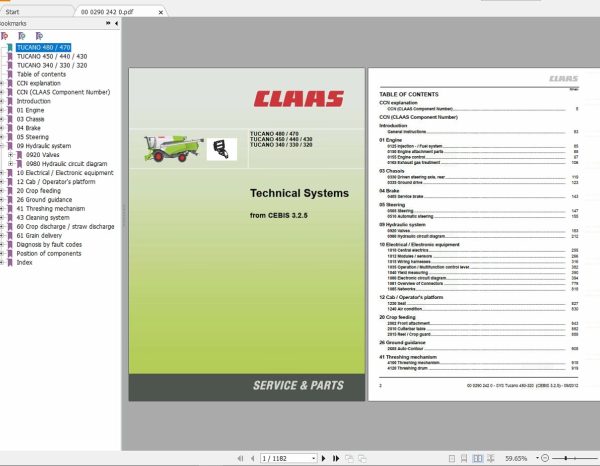Viewport: 600px width, 466px height.
Task: Click the third bookmark tool icon in bookmarks panel
Action: 39,36
